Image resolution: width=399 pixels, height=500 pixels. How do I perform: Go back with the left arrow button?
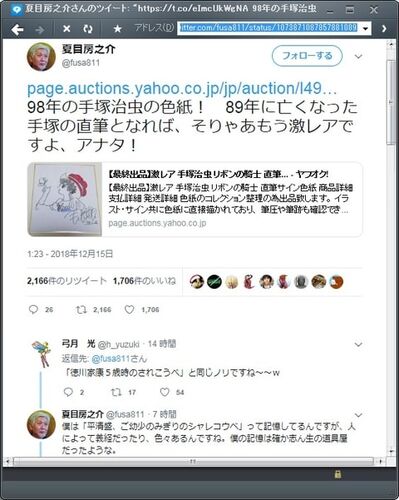(17, 29)
